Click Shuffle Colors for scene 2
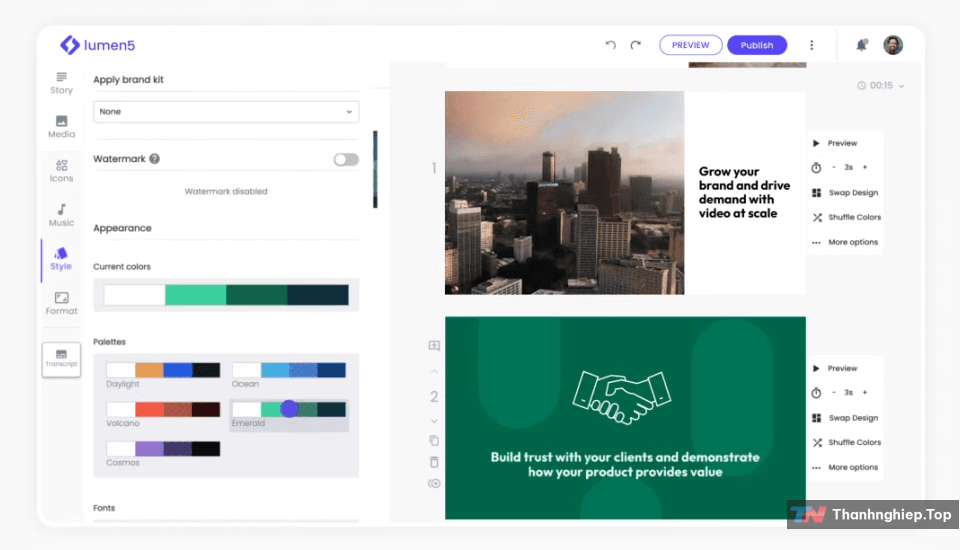960x550 pixels. (846, 442)
